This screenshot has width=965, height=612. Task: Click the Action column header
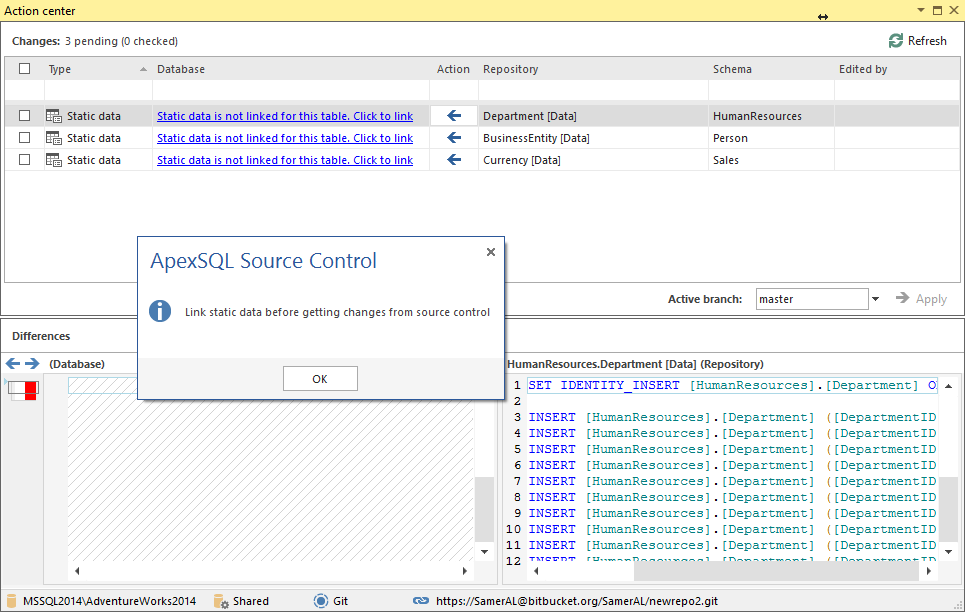click(454, 69)
